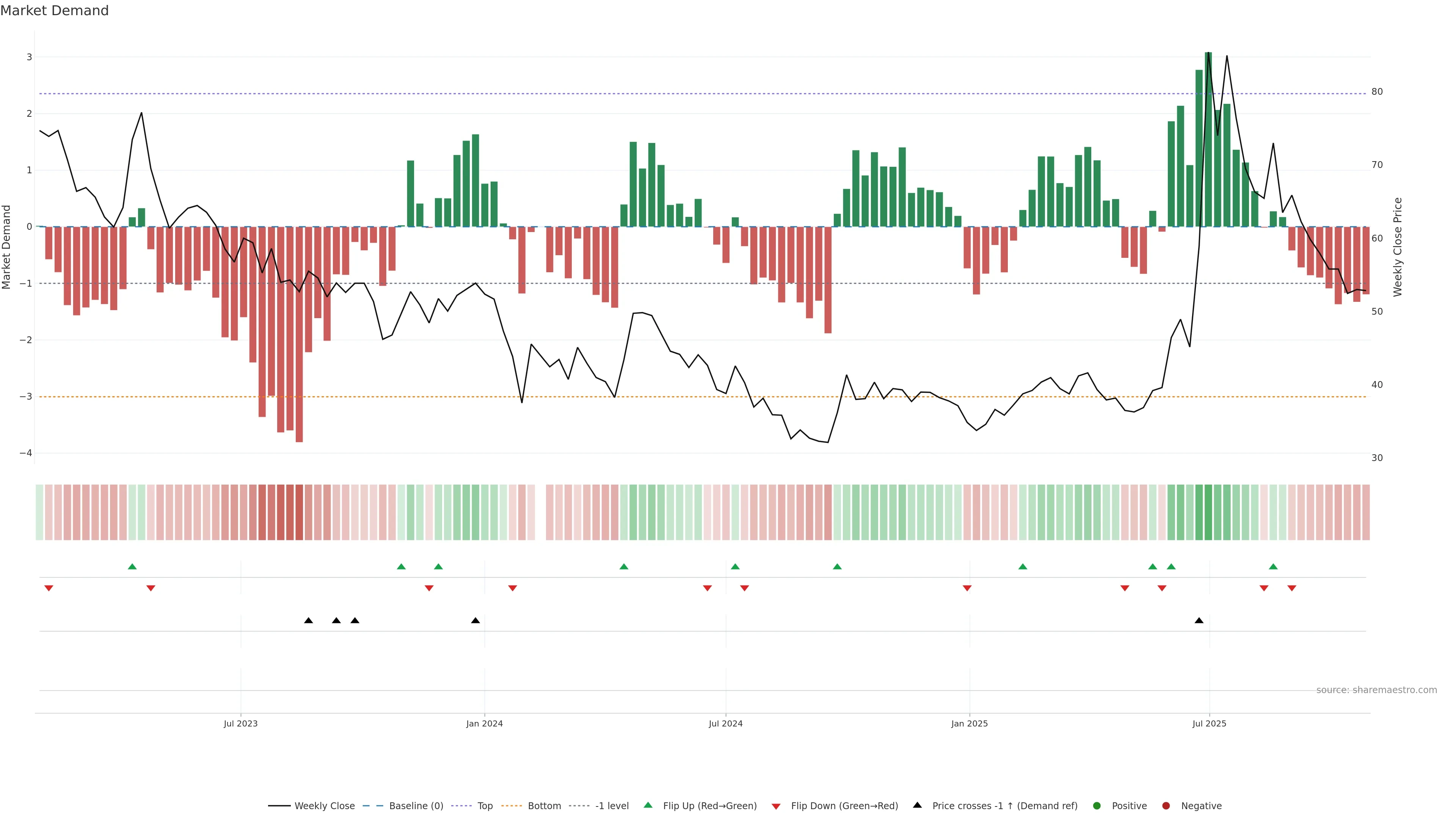Viewport: 1456px width, 819px height.
Task: Click first red flip-down marker at far left
Action: click(49, 588)
